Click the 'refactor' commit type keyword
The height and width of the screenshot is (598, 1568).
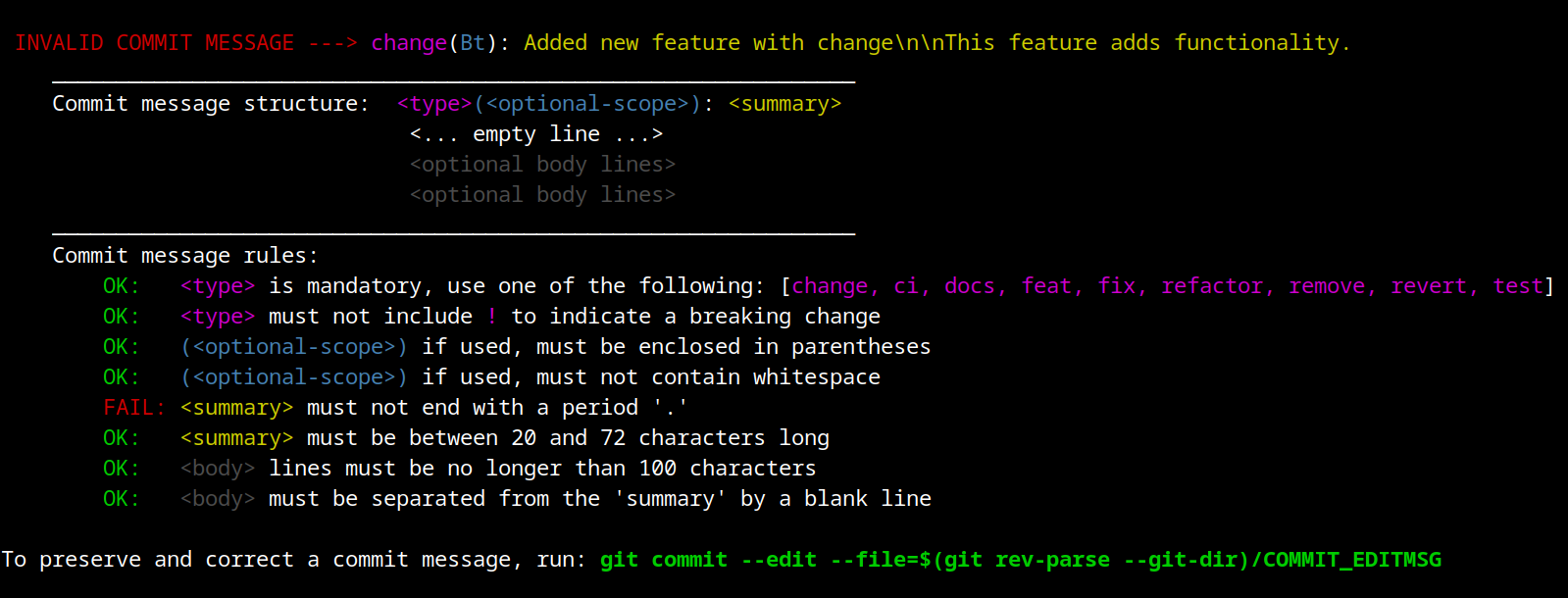click(x=1212, y=286)
